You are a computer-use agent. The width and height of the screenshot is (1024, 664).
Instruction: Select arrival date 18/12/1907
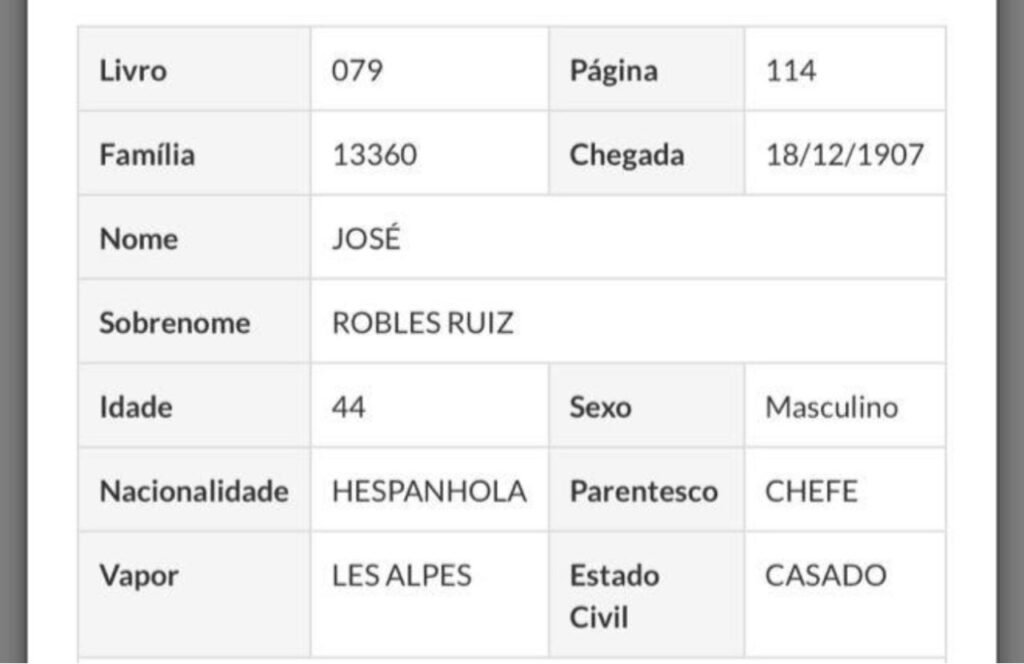pyautogui.click(x=845, y=155)
